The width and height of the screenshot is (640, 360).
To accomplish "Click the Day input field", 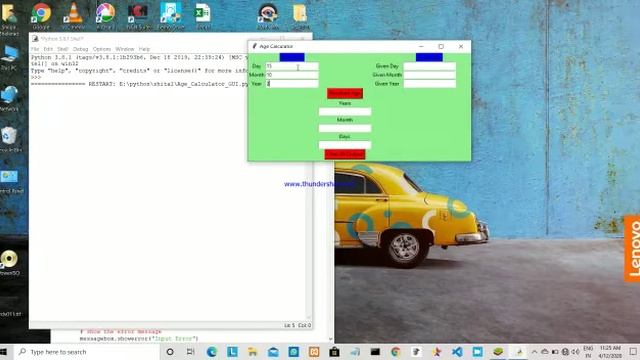I will coord(292,66).
